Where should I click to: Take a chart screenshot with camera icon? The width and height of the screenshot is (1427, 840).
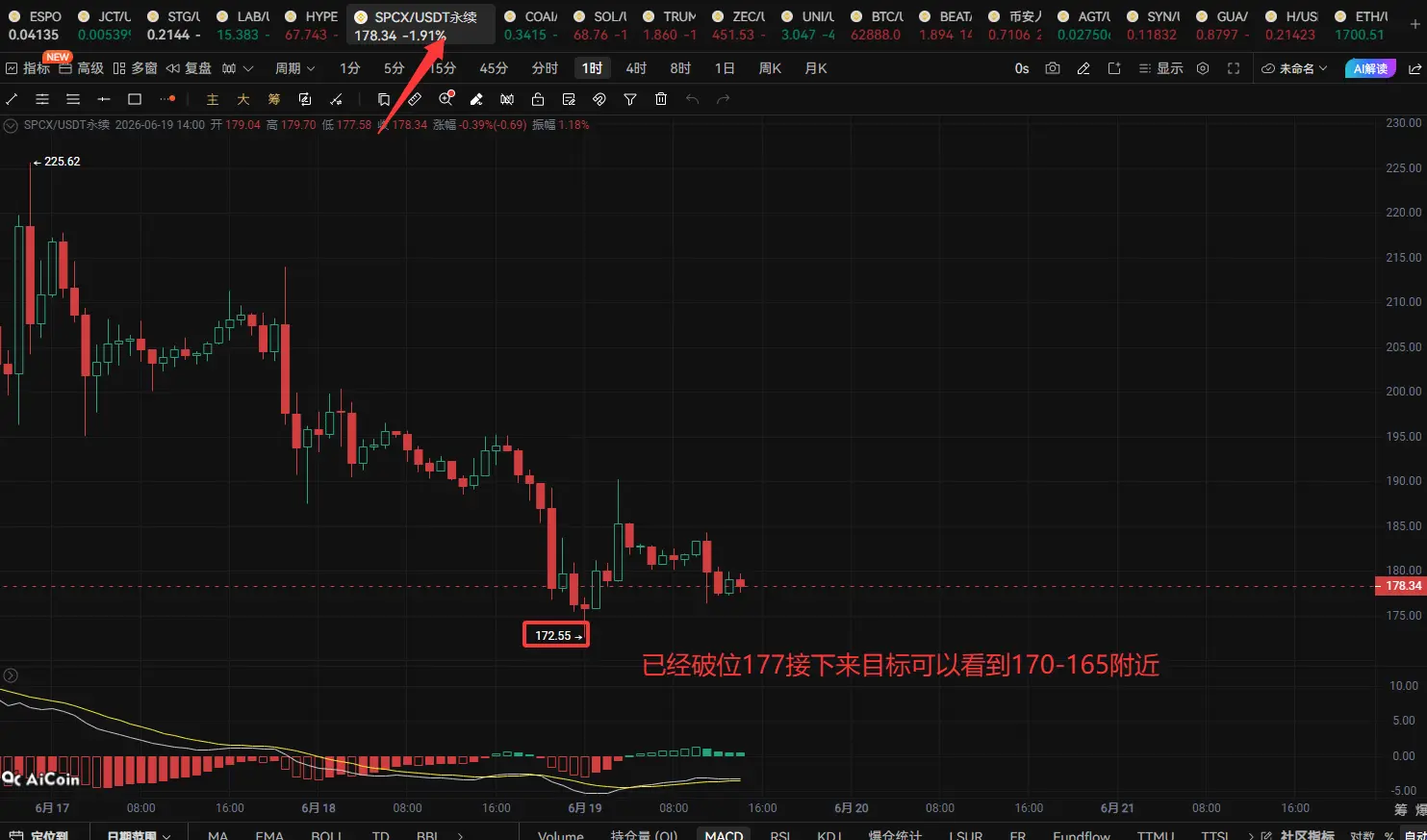pyautogui.click(x=1053, y=68)
